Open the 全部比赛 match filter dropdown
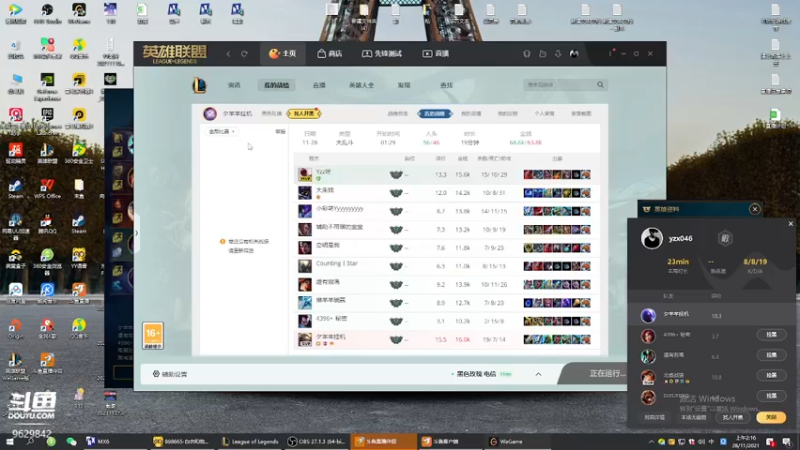Viewport: 800px width, 450px height. tap(221, 132)
